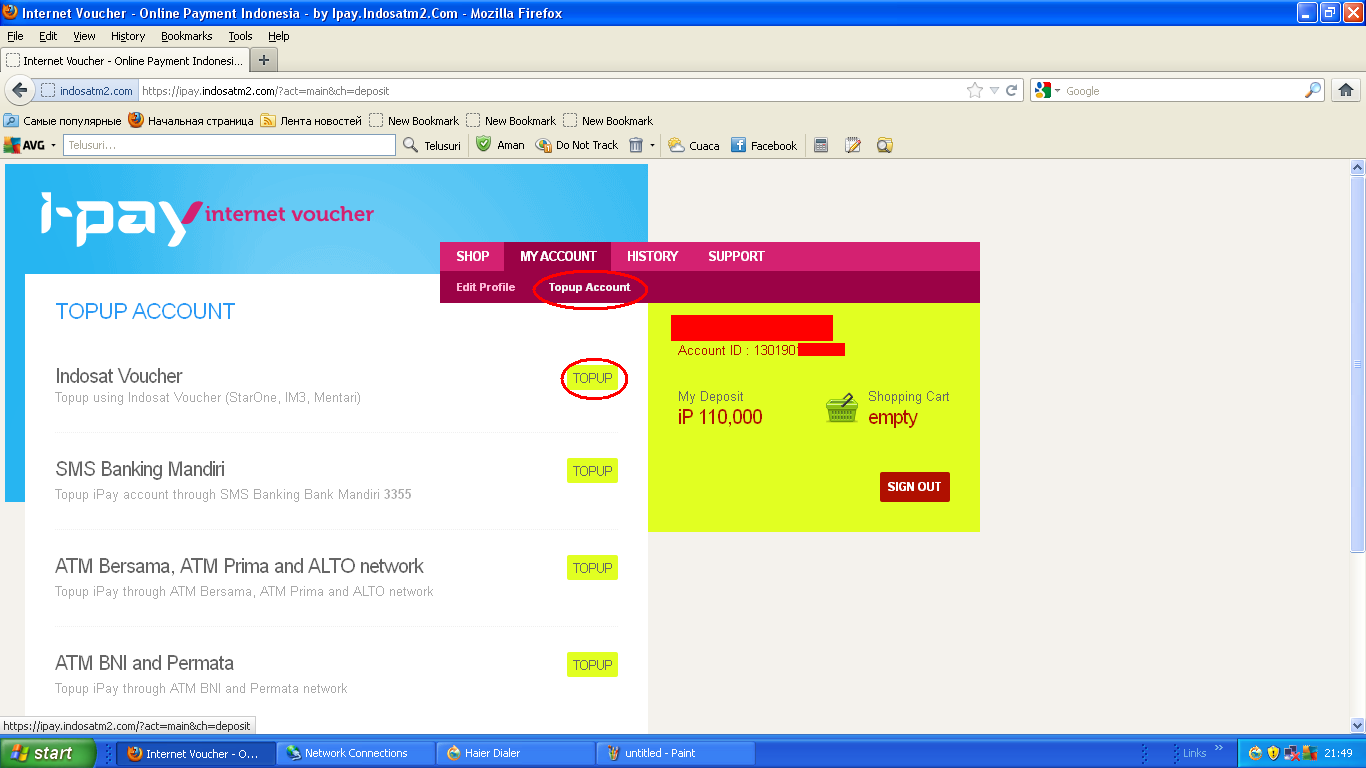The width and height of the screenshot is (1366, 768).
Task: Open AVG toolbar notepad icon
Action: 853,145
